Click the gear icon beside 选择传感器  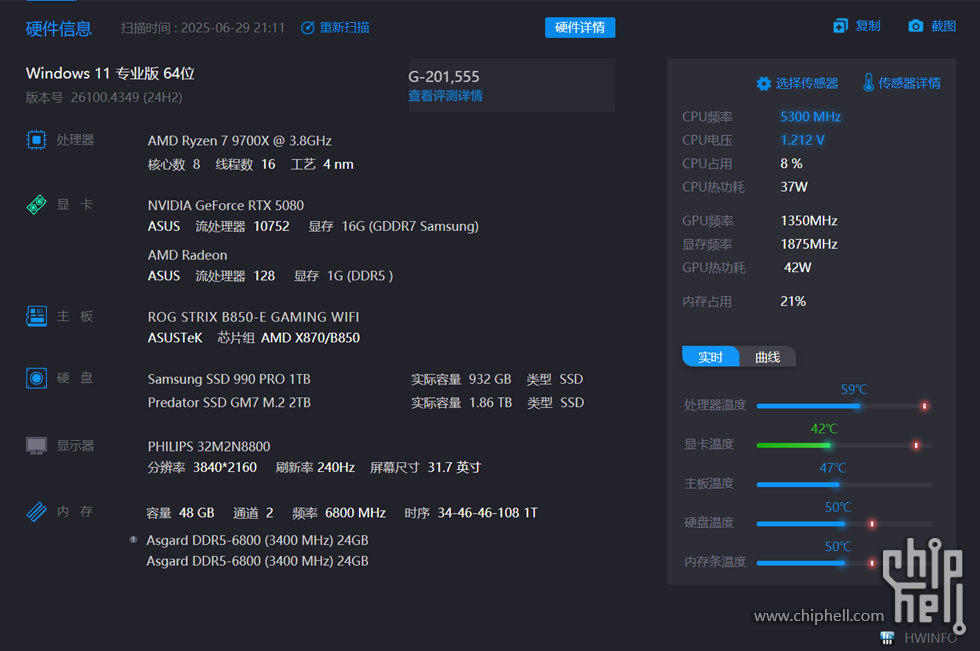coord(763,84)
